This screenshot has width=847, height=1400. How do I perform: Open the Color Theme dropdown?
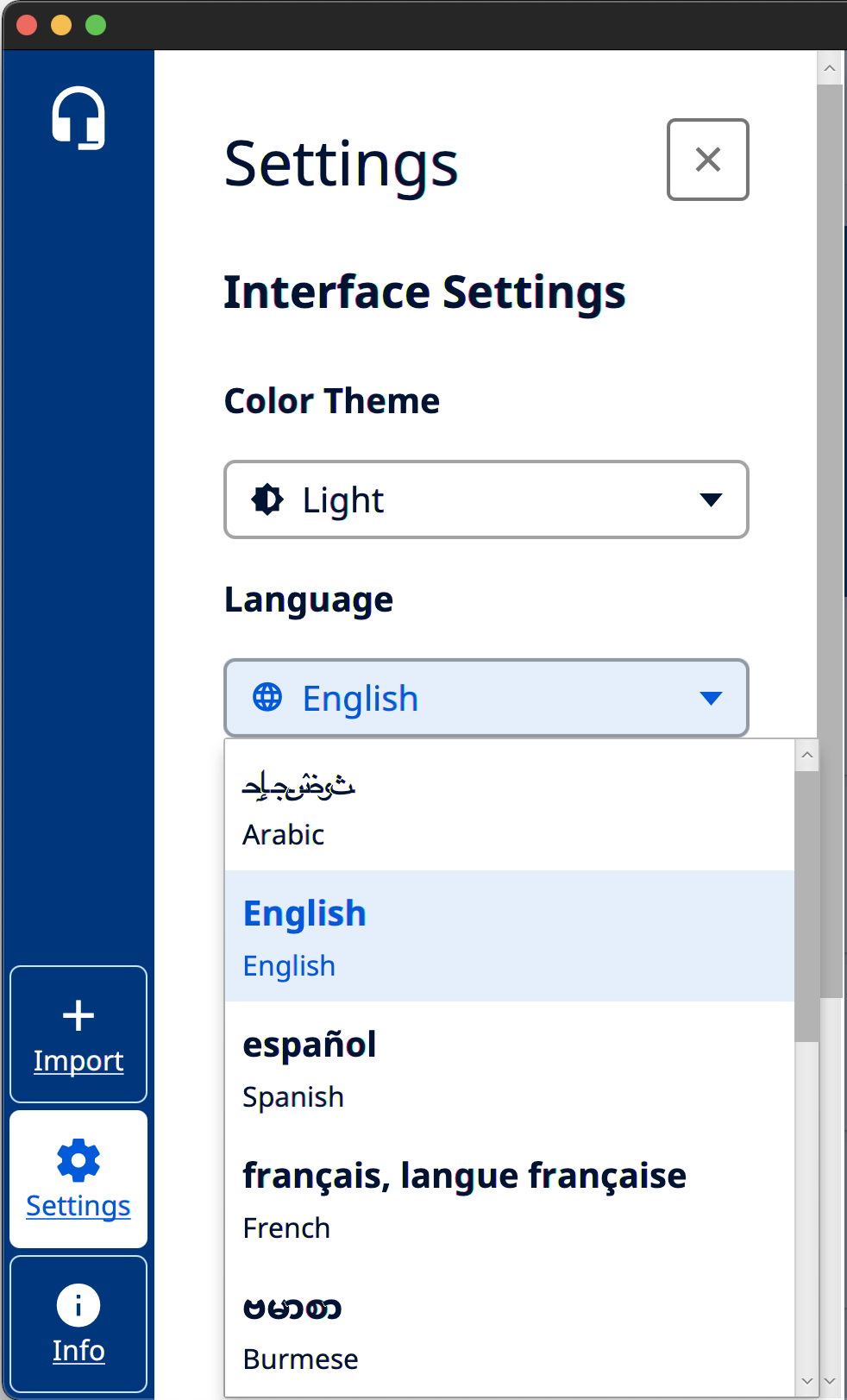[x=486, y=499]
